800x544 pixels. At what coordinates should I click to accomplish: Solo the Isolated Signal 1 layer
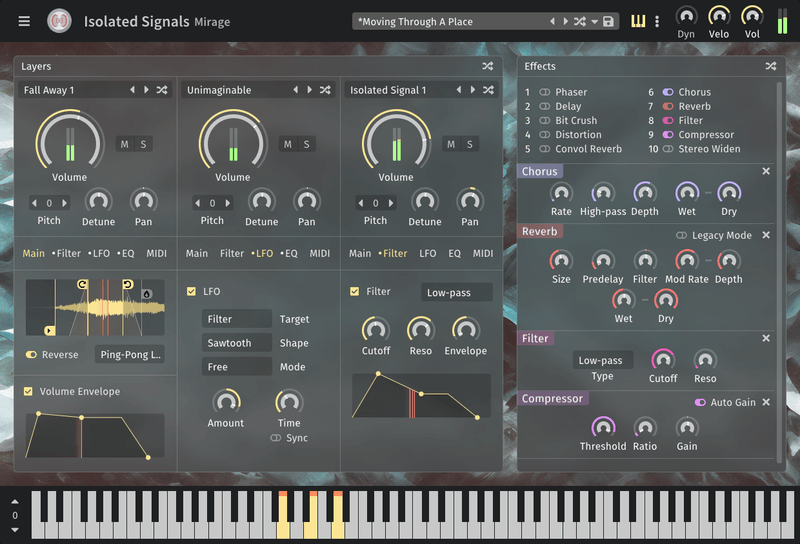469,144
